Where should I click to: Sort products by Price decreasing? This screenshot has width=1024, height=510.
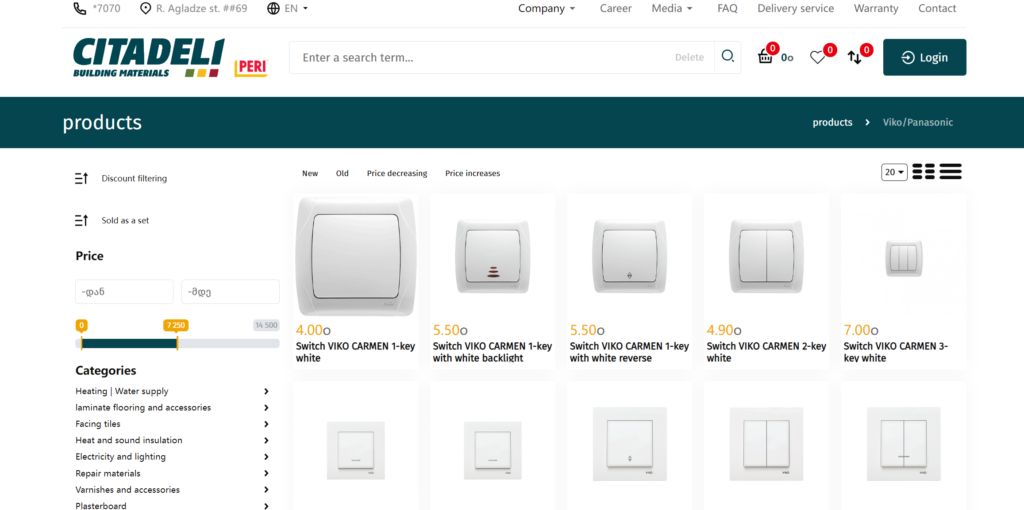click(x=396, y=173)
